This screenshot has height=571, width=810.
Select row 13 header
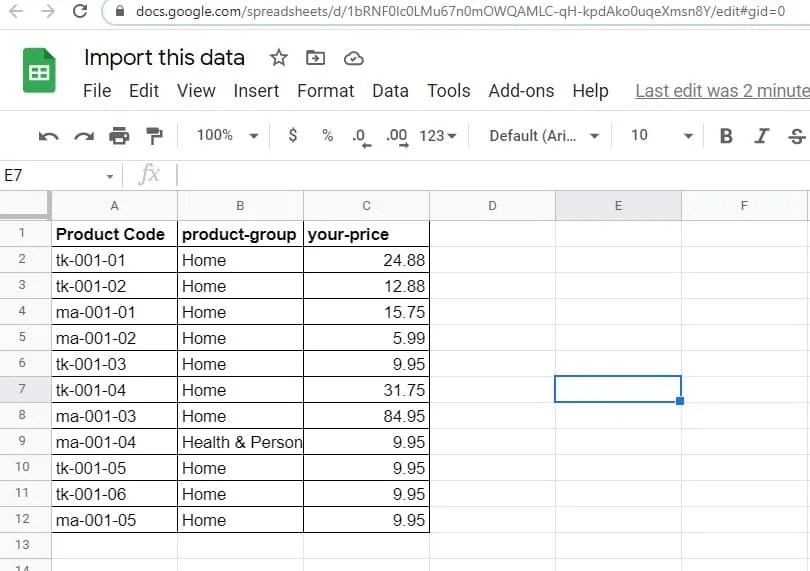pos(25,545)
